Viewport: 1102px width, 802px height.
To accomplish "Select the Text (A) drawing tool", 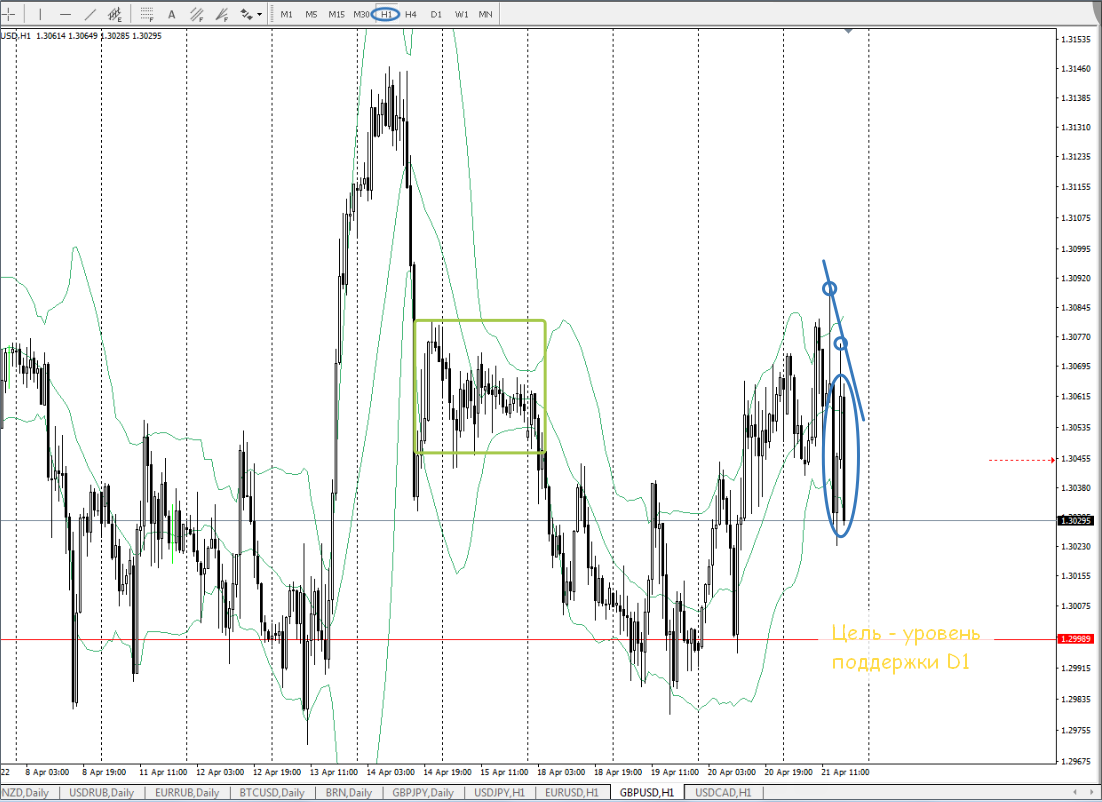I will point(171,14).
